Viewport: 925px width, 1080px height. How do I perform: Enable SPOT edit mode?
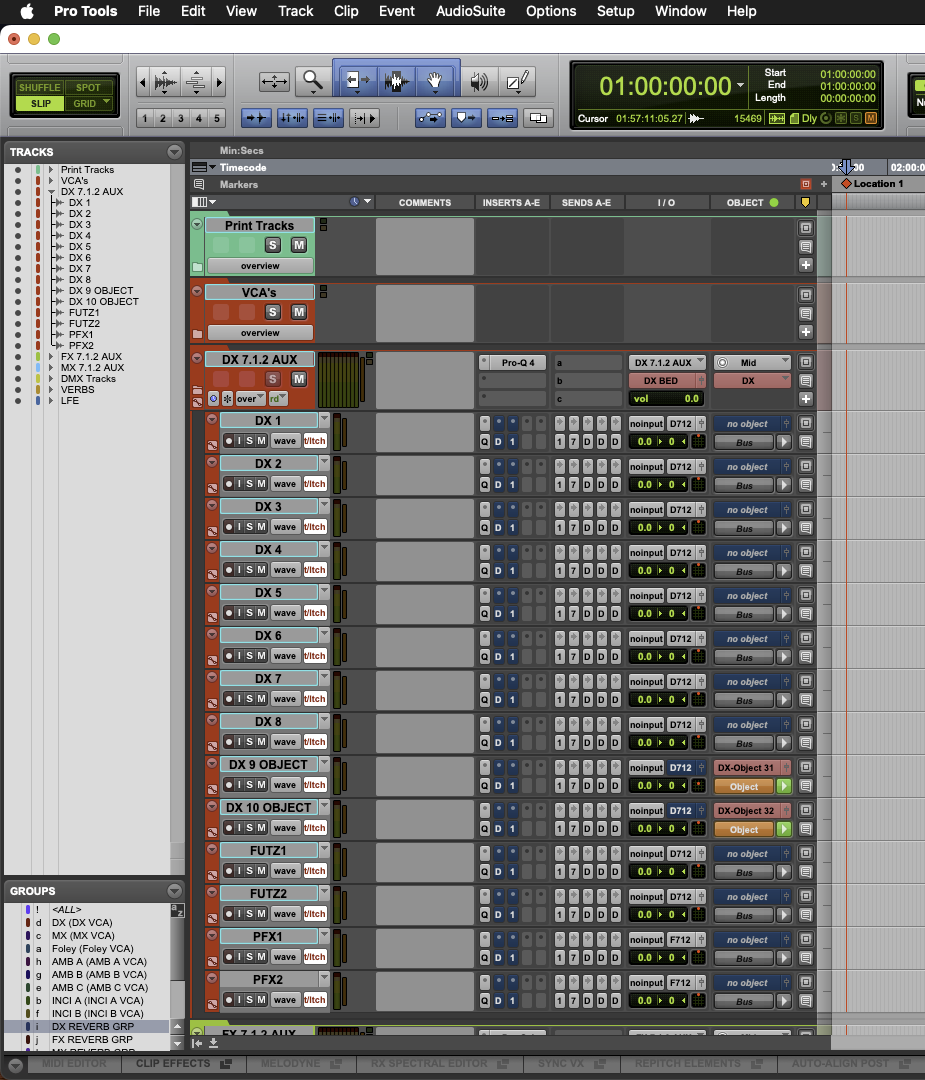pyautogui.click(x=88, y=87)
